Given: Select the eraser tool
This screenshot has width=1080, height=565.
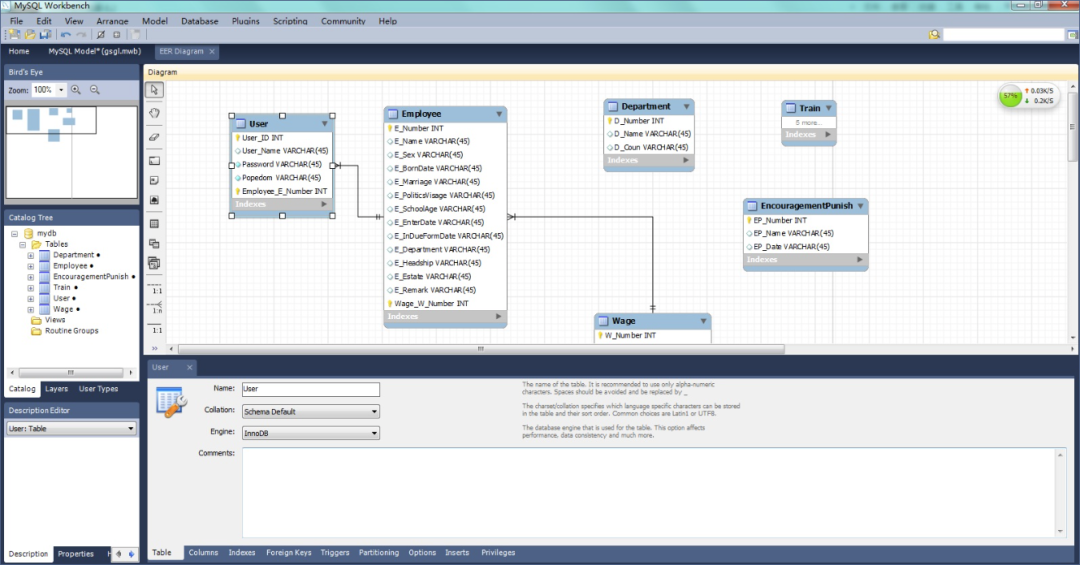Looking at the screenshot, I should [155, 136].
